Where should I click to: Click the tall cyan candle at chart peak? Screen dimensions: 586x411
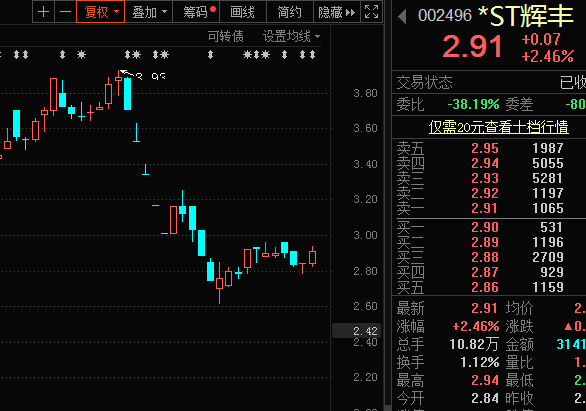(127, 93)
